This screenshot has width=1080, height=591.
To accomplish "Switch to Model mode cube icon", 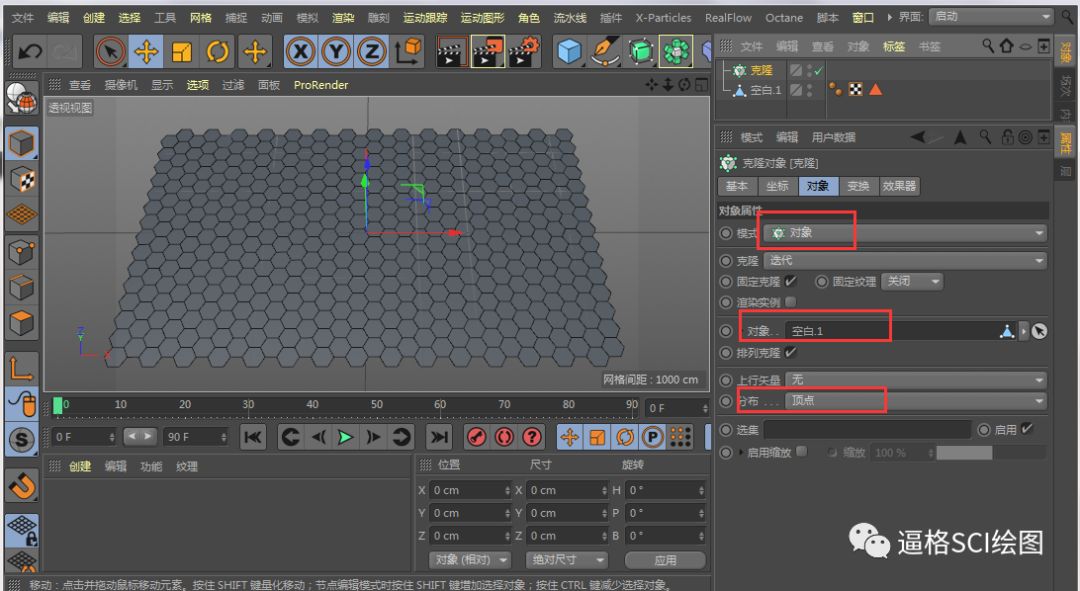I will (21, 143).
